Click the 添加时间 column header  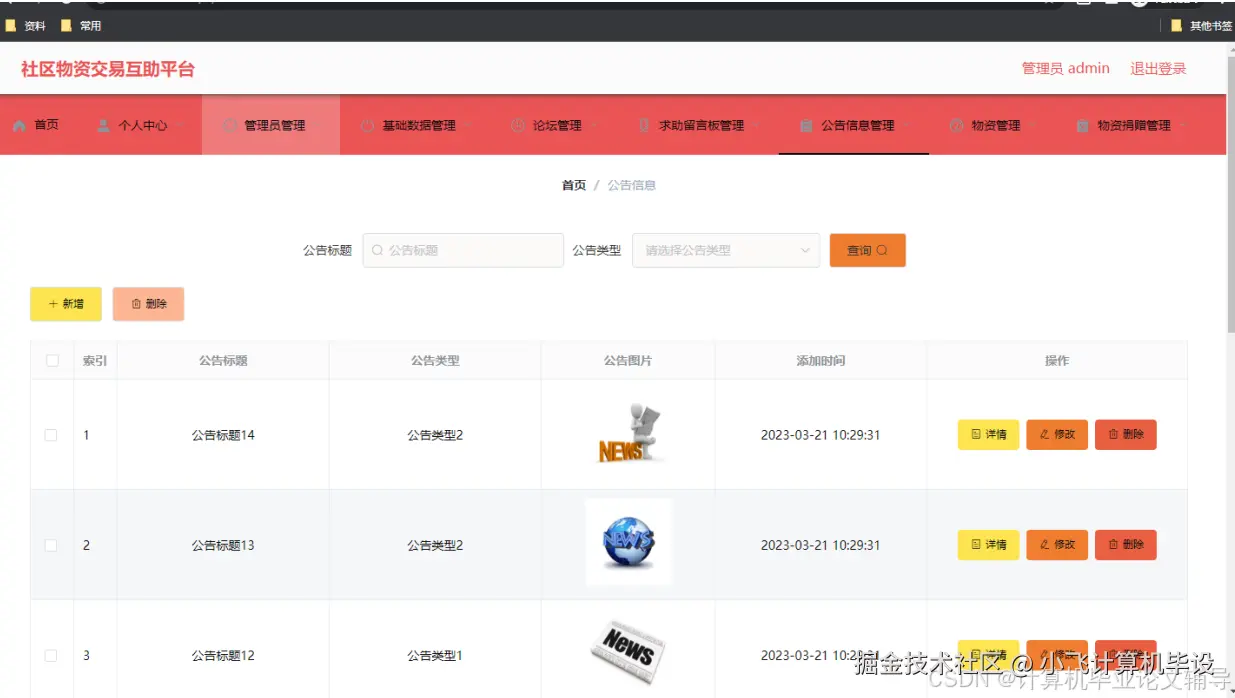821,361
